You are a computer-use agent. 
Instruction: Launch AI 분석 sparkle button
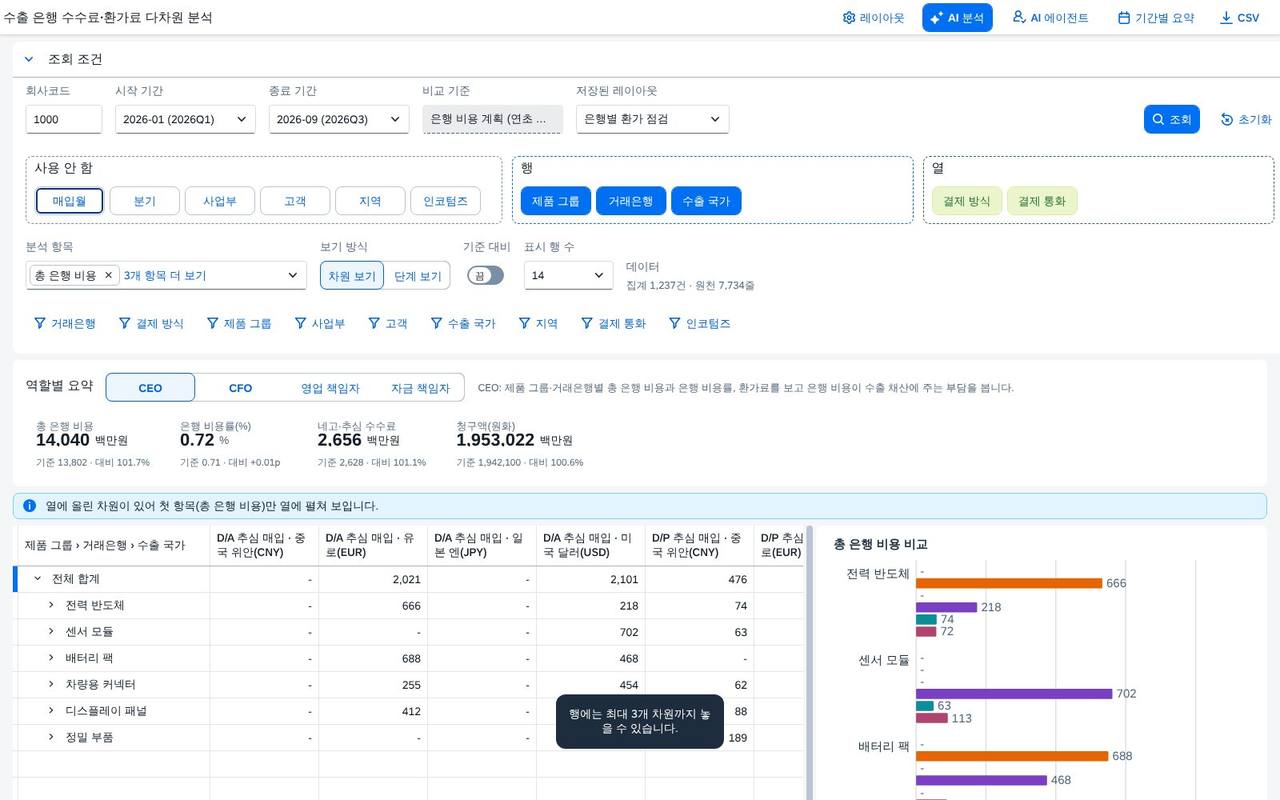click(957, 18)
